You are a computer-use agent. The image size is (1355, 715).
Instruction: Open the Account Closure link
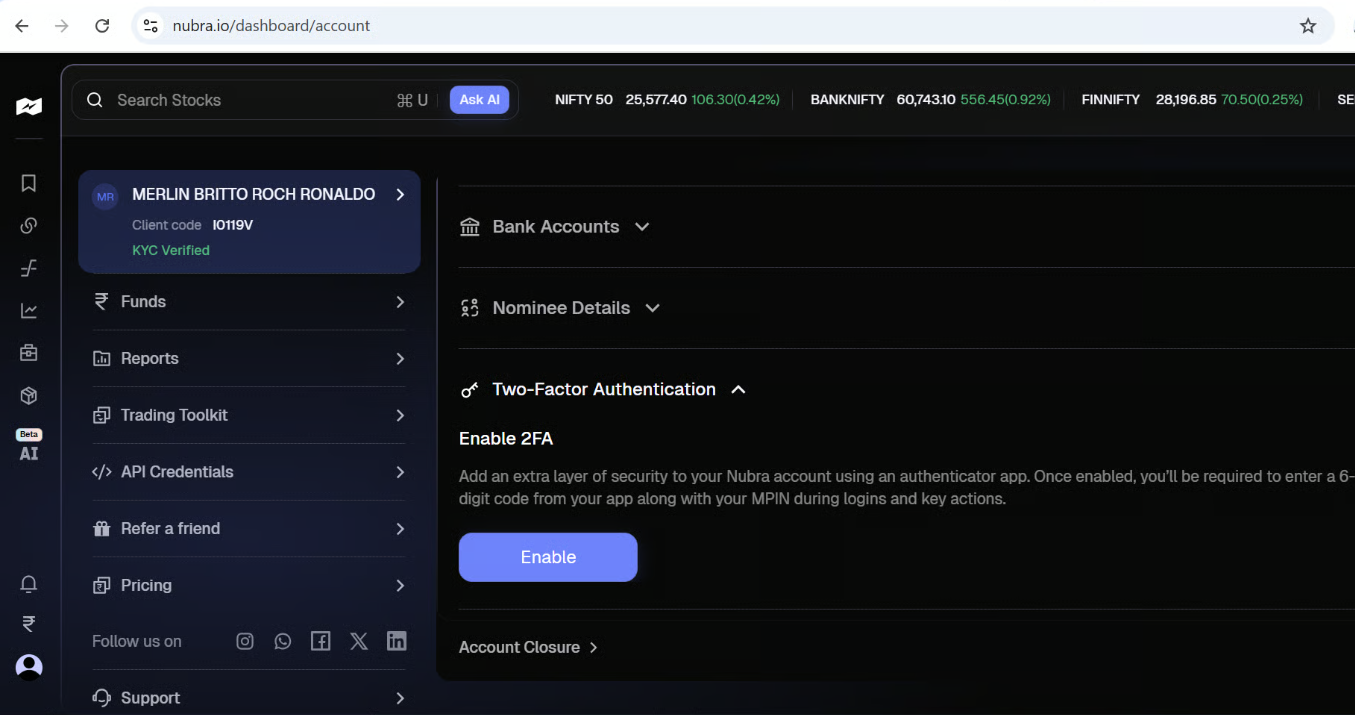(528, 647)
